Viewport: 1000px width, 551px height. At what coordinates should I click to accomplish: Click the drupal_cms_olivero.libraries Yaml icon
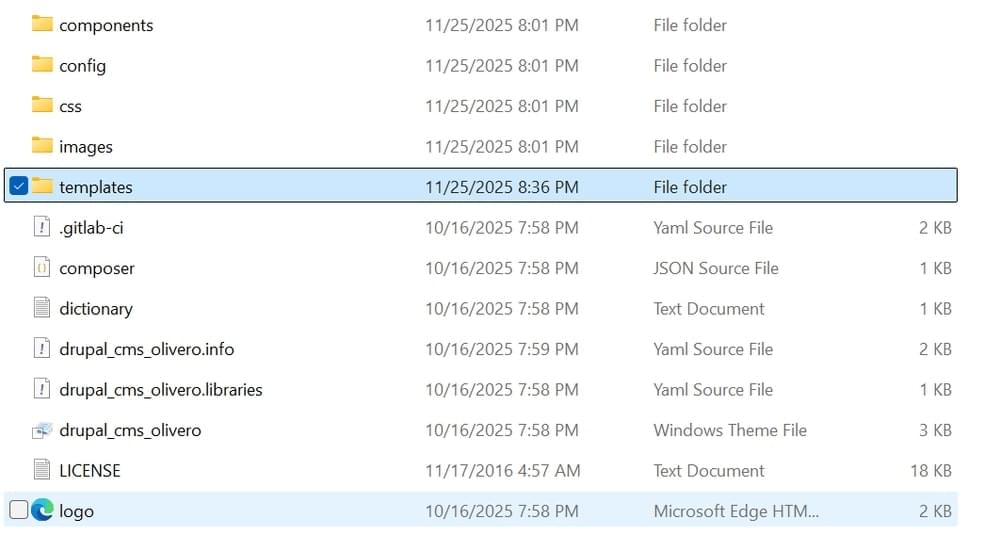pos(42,389)
